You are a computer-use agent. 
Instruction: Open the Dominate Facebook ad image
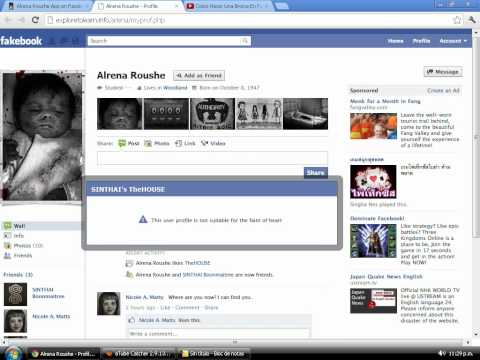(373, 241)
